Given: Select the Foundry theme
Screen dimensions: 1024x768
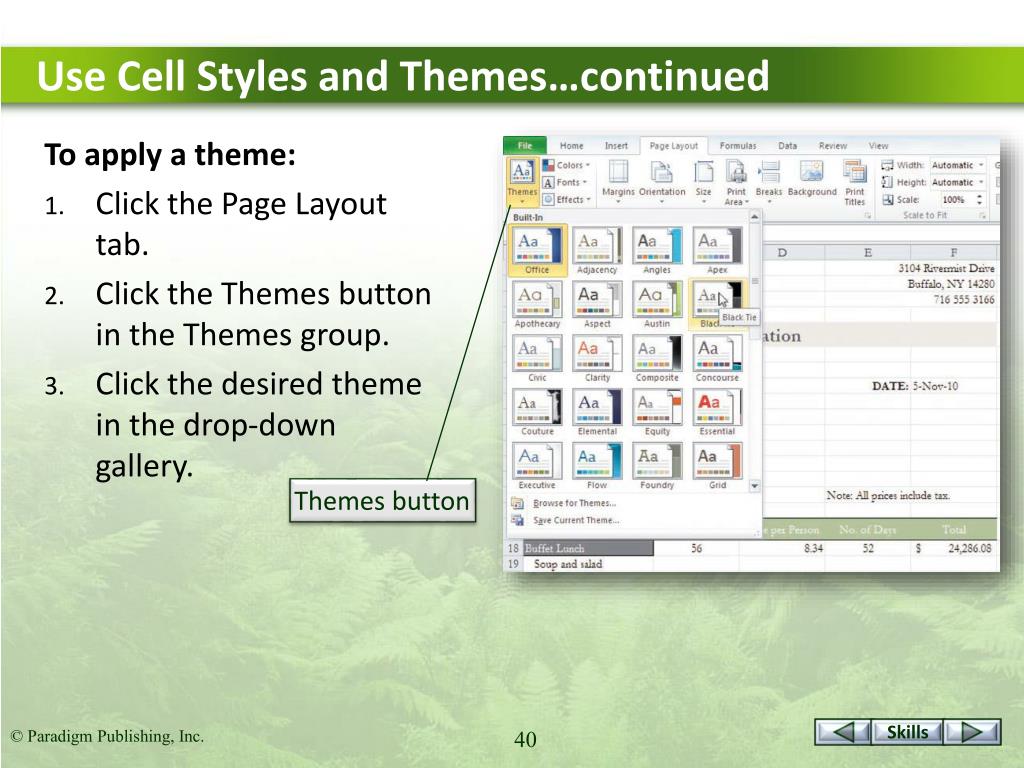Looking at the screenshot, I should click(657, 466).
